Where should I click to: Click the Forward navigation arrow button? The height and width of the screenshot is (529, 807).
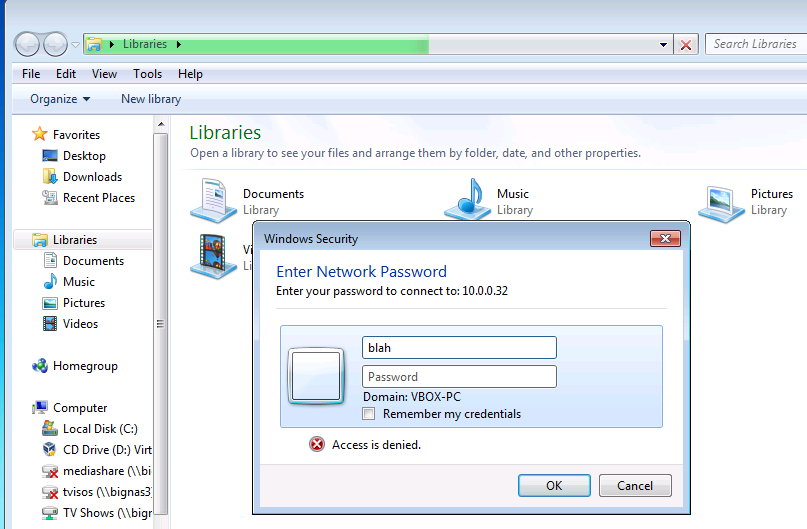(55, 44)
